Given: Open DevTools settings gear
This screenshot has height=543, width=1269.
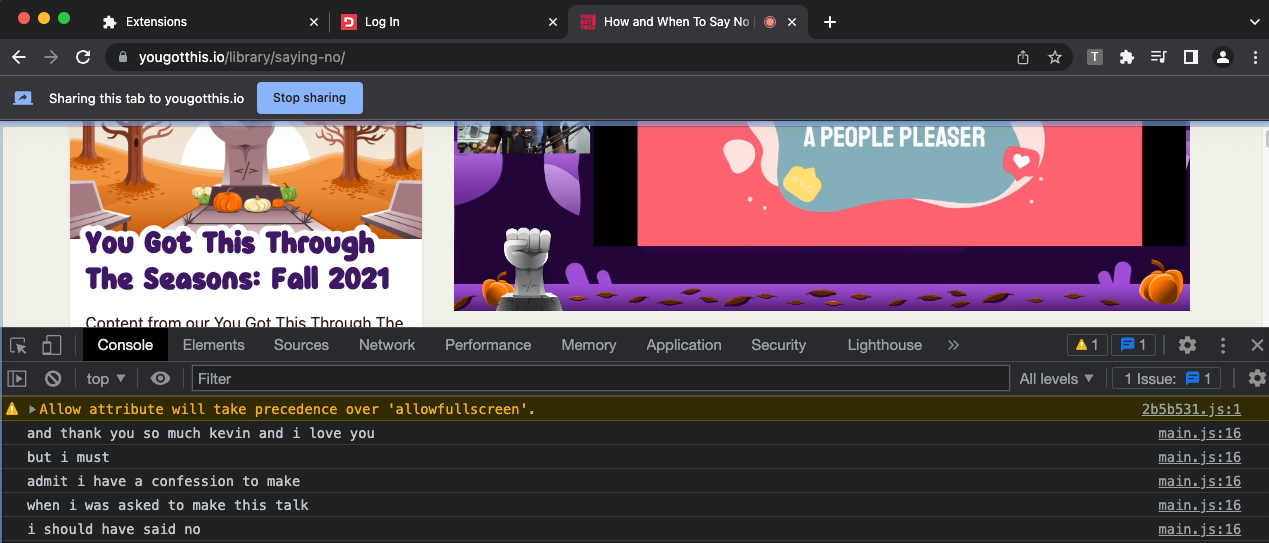Looking at the screenshot, I should pyautogui.click(x=1187, y=345).
